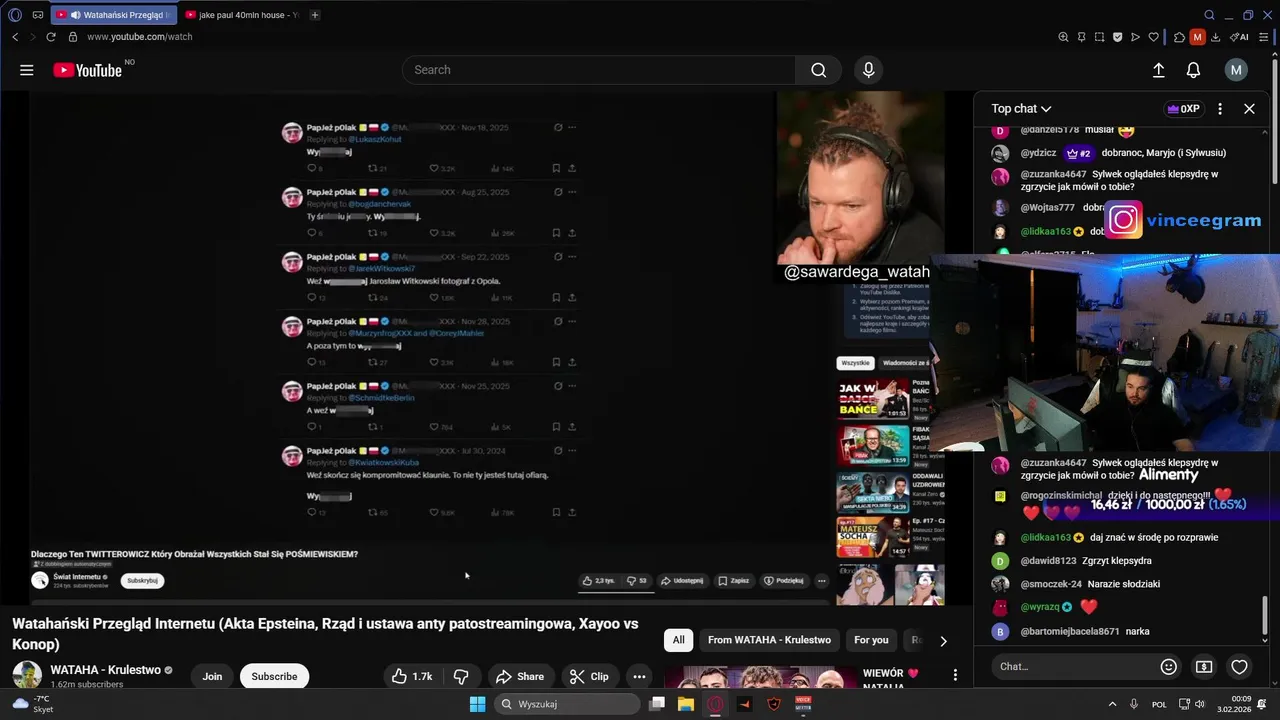Open the live chat options menu
Screen dimensions: 1280x720
(x=1220, y=109)
